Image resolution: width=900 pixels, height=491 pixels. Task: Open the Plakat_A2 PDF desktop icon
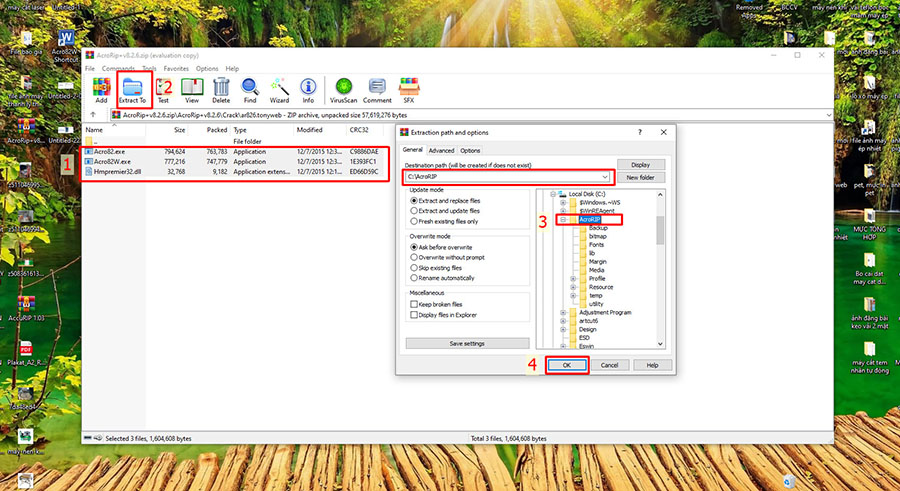click(26, 353)
